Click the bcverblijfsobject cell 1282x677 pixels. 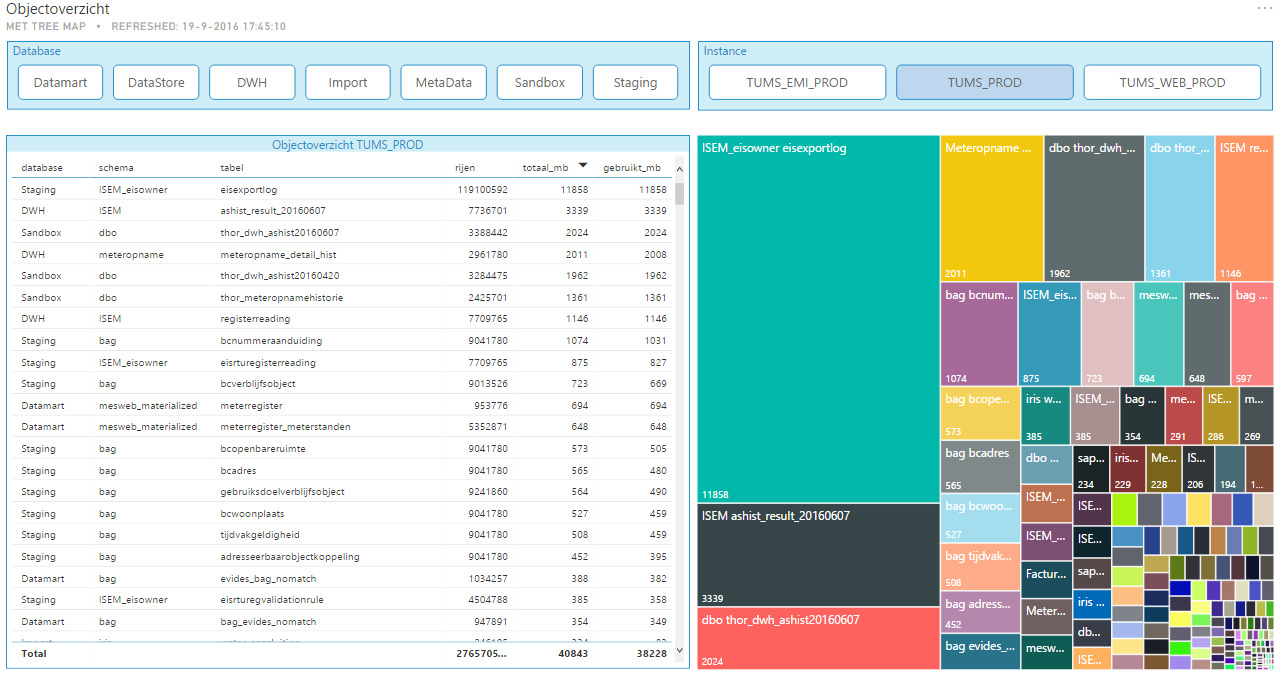[257, 384]
